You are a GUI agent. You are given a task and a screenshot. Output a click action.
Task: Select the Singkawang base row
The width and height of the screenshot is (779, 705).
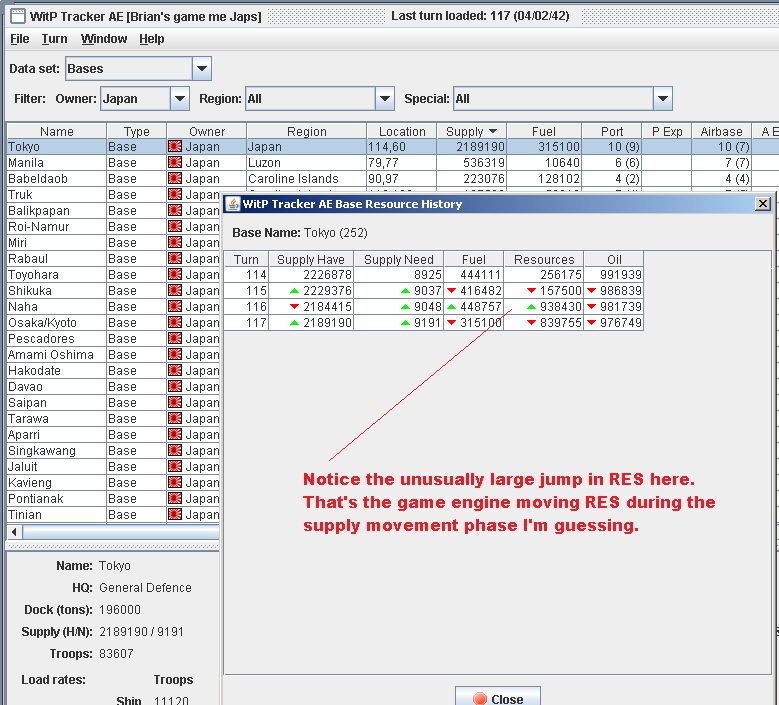[x=113, y=451]
